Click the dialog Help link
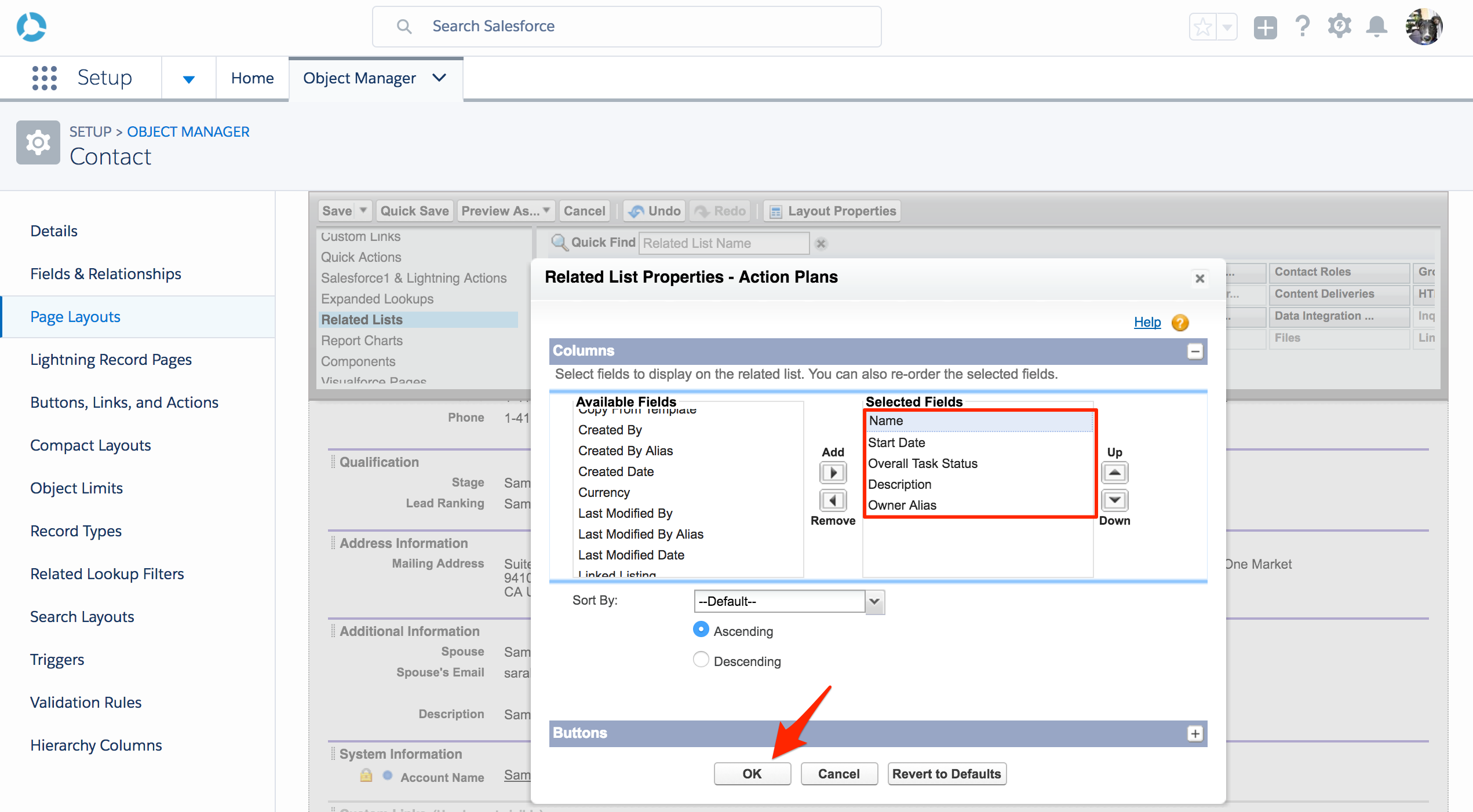This screenshot has height=812, width=1473. click(1147, 322)
